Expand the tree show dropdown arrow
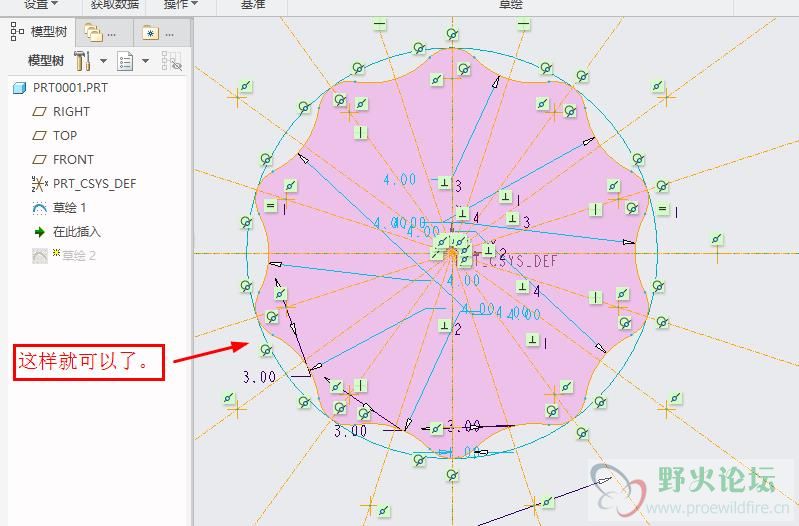This screenshot has width=799, height=526. click(145, 61)
